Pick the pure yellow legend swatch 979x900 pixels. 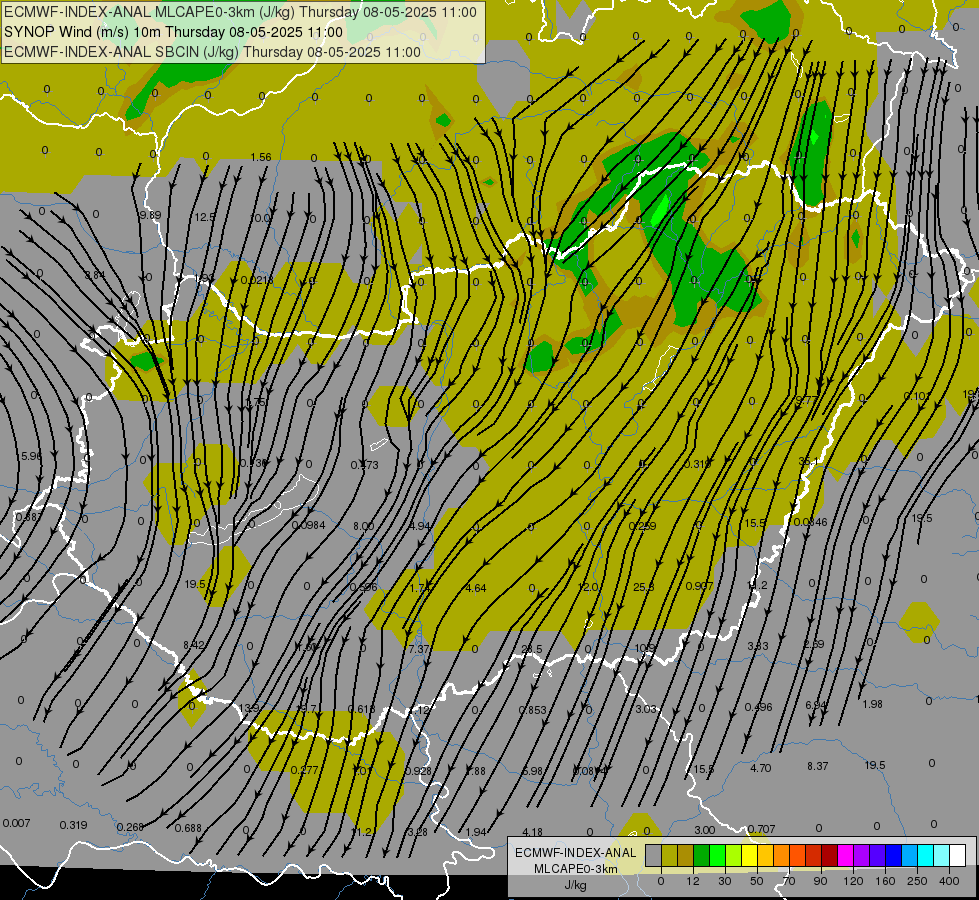(x=750, y=855)
